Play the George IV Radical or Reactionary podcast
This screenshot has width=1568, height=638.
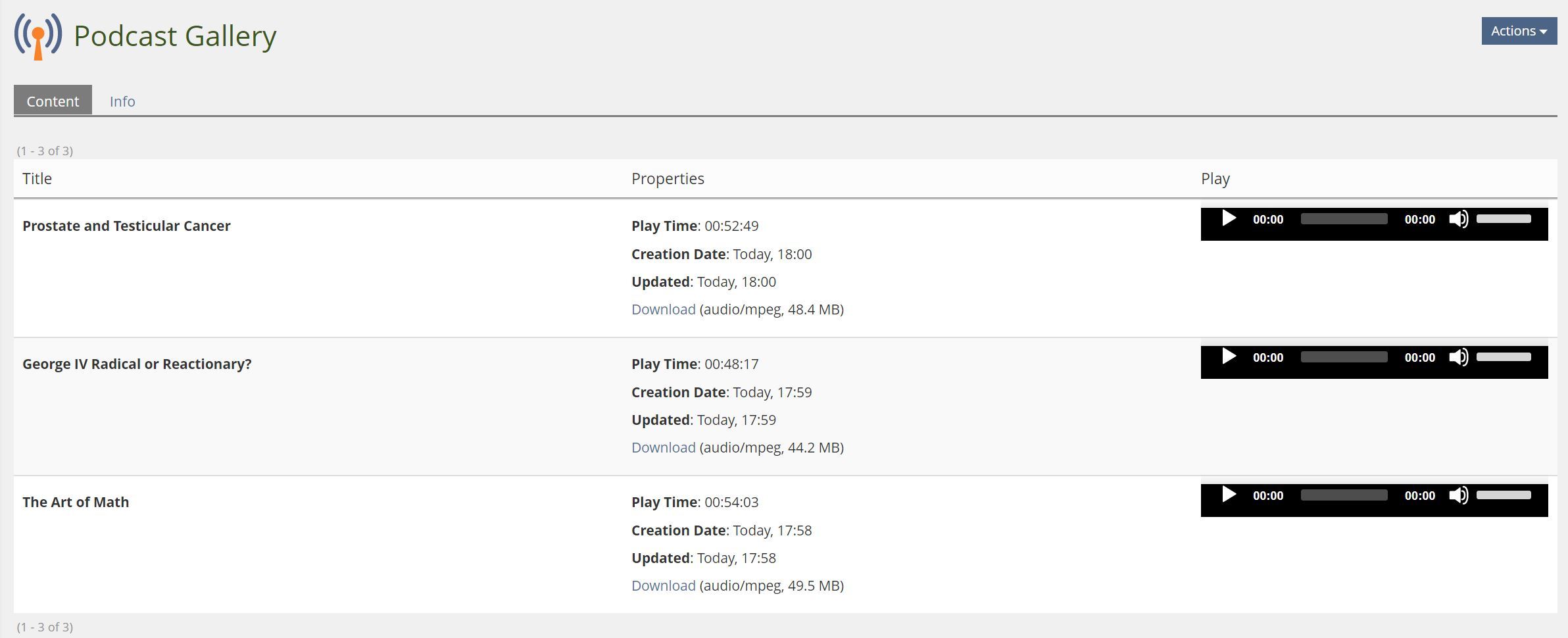[1228, 356]
